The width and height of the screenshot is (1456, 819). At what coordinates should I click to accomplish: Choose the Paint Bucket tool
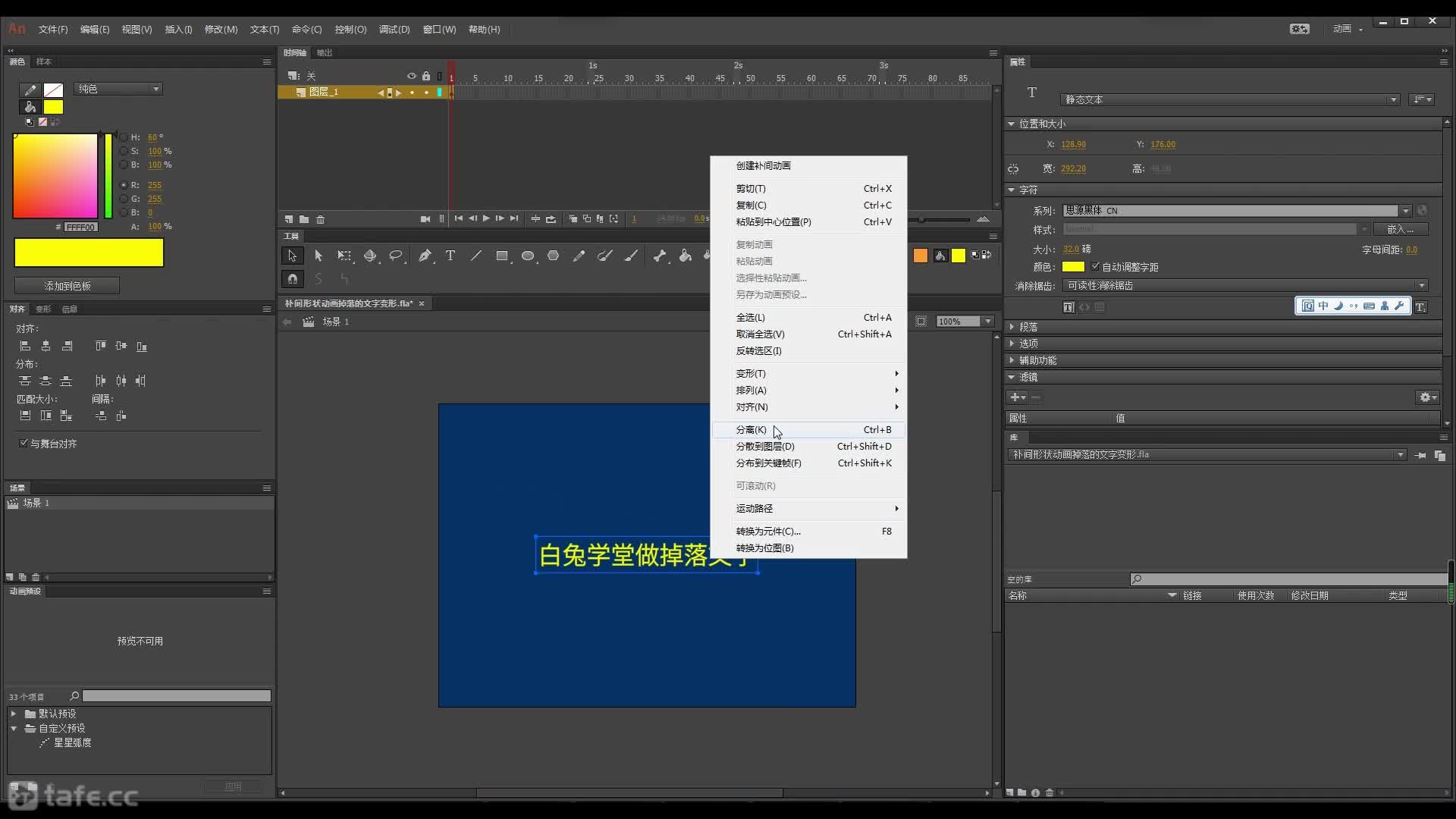pyautogui.click(x=686, y=256)
